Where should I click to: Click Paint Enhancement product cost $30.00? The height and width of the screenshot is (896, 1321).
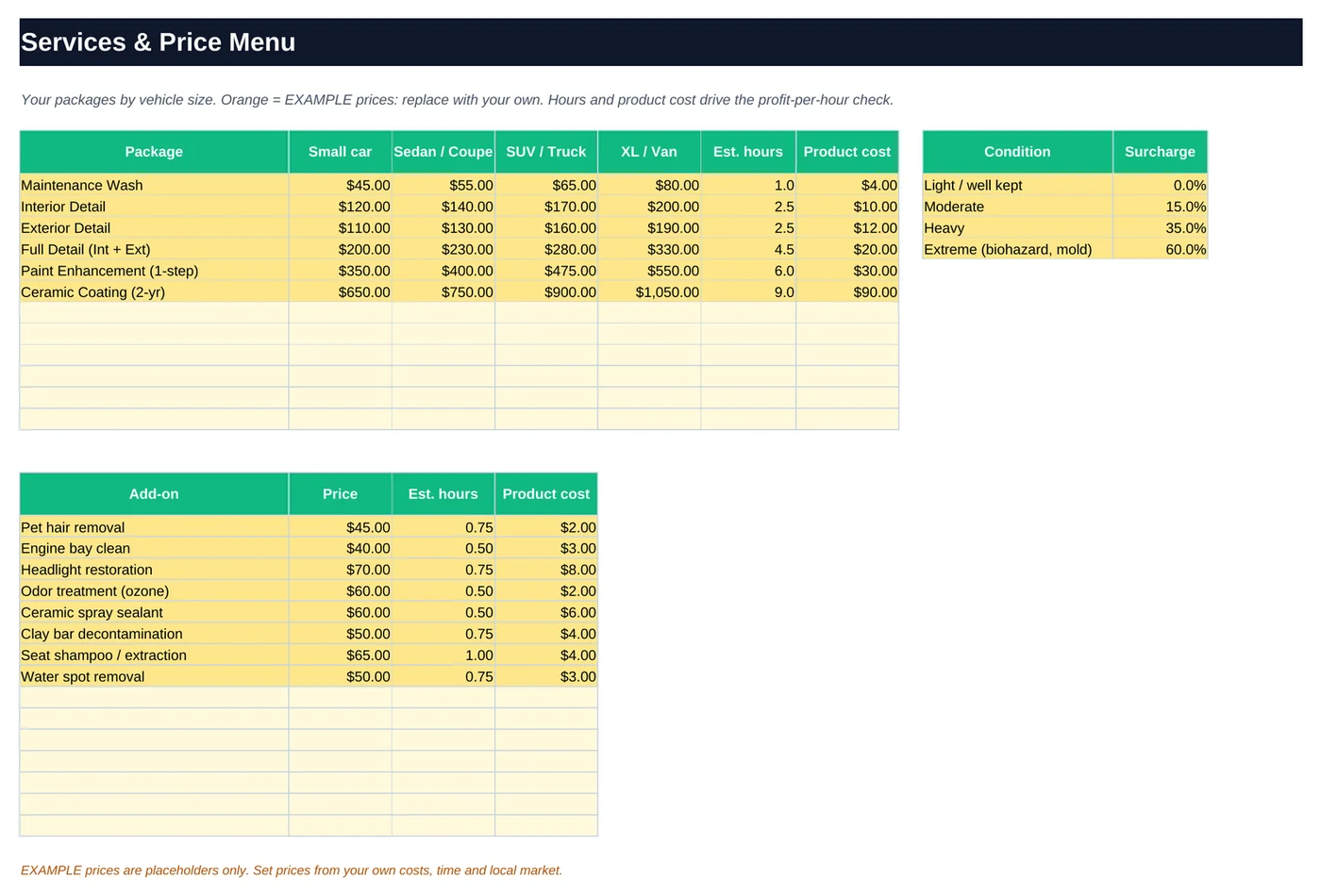(847, 271)
